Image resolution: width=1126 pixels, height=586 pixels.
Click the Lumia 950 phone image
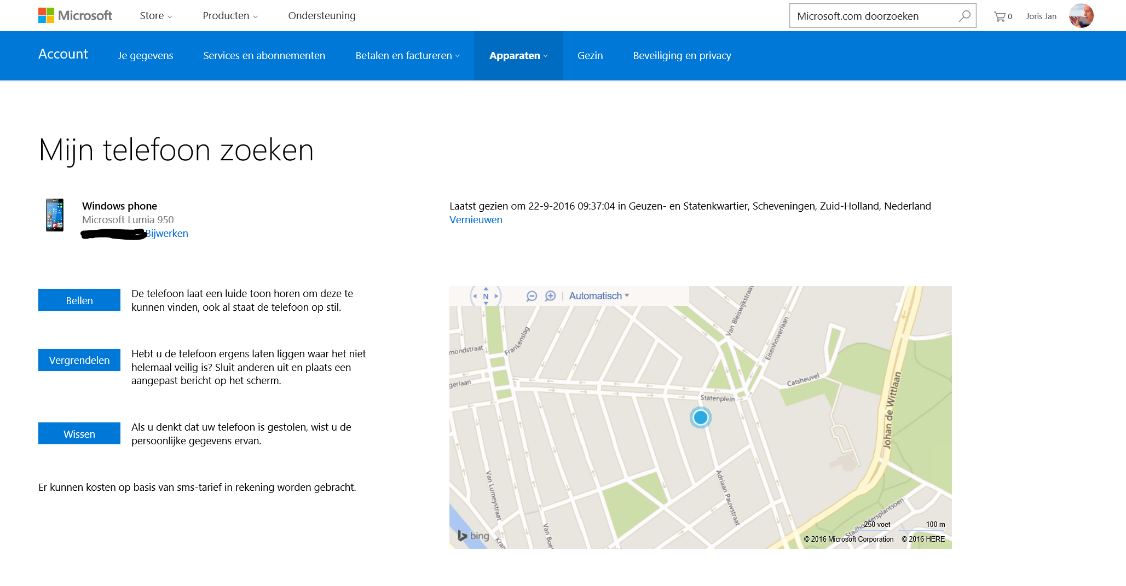pyautogui.click(x=55, y=215)
